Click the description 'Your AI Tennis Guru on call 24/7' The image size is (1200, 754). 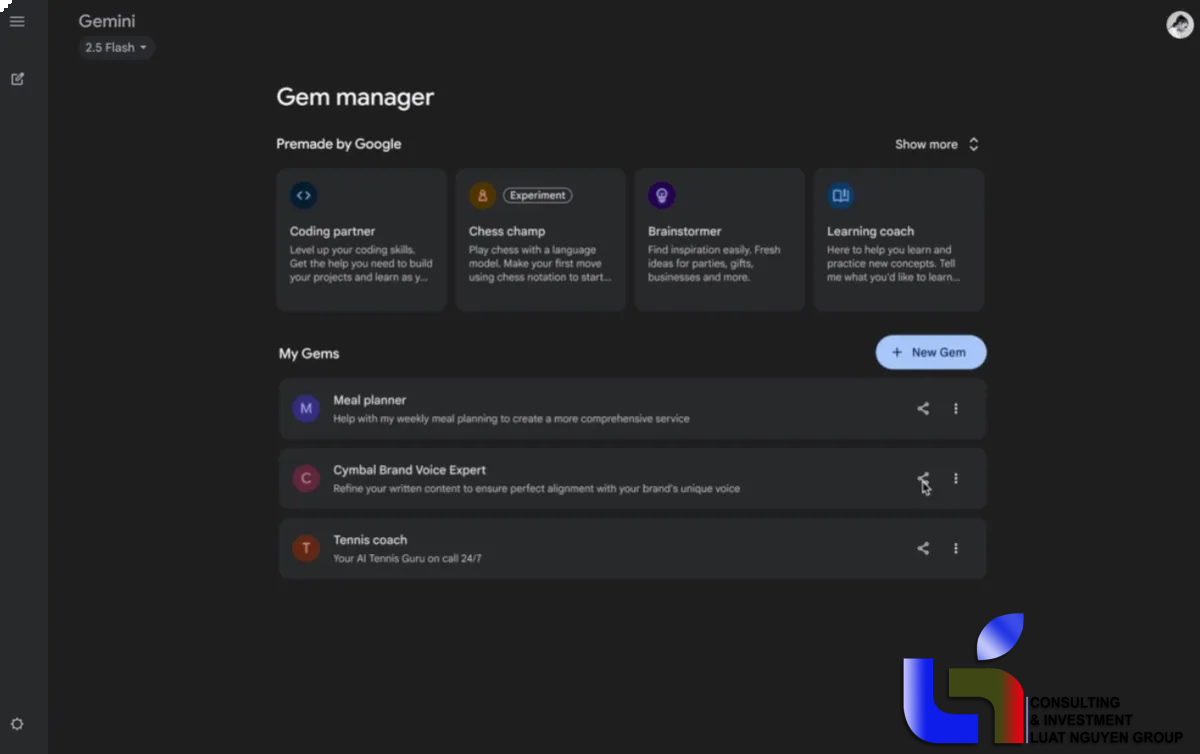pyautogui.click(x=407, y=558)
